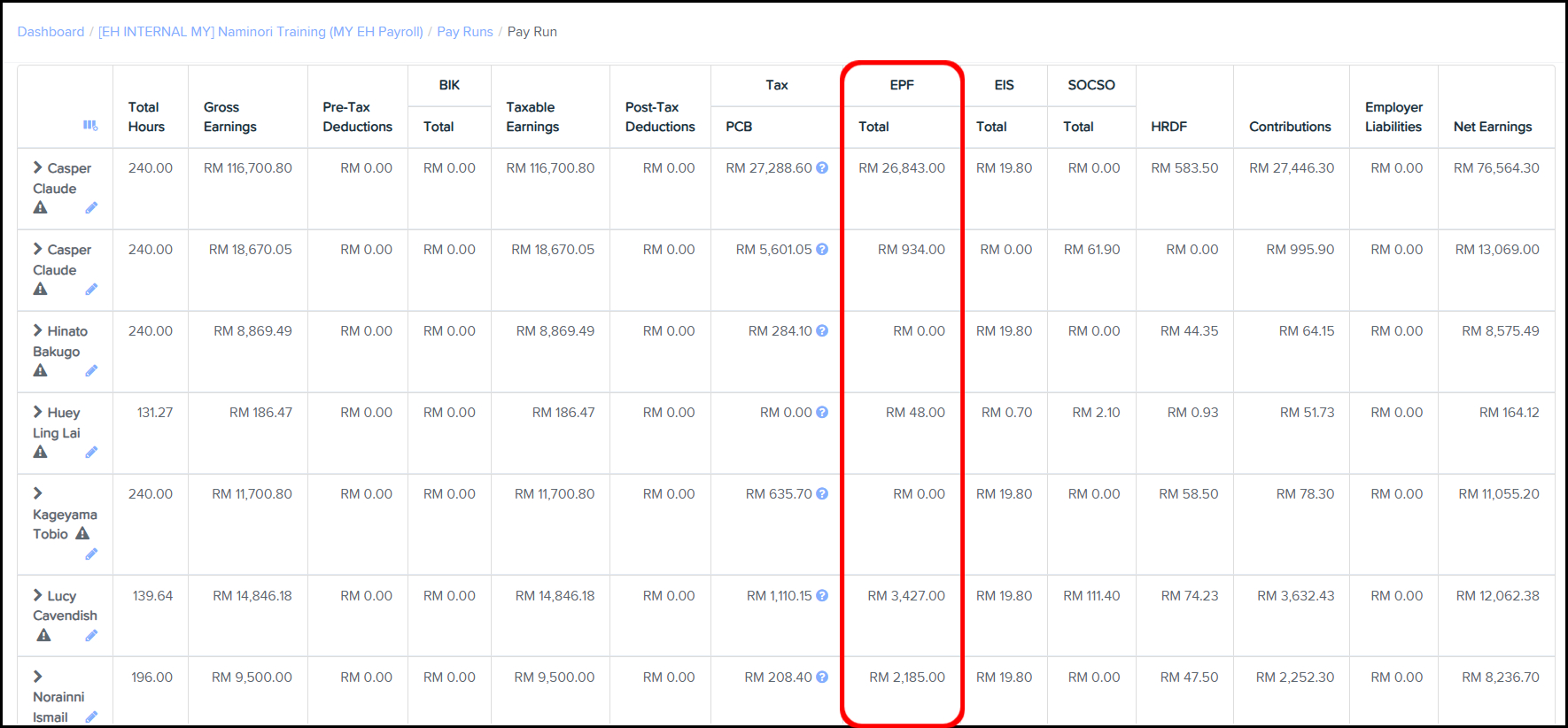Expand the Norainni Ismail row chevron
Image resolution: width=1568 pixels, height=728 pixels.
38,677
